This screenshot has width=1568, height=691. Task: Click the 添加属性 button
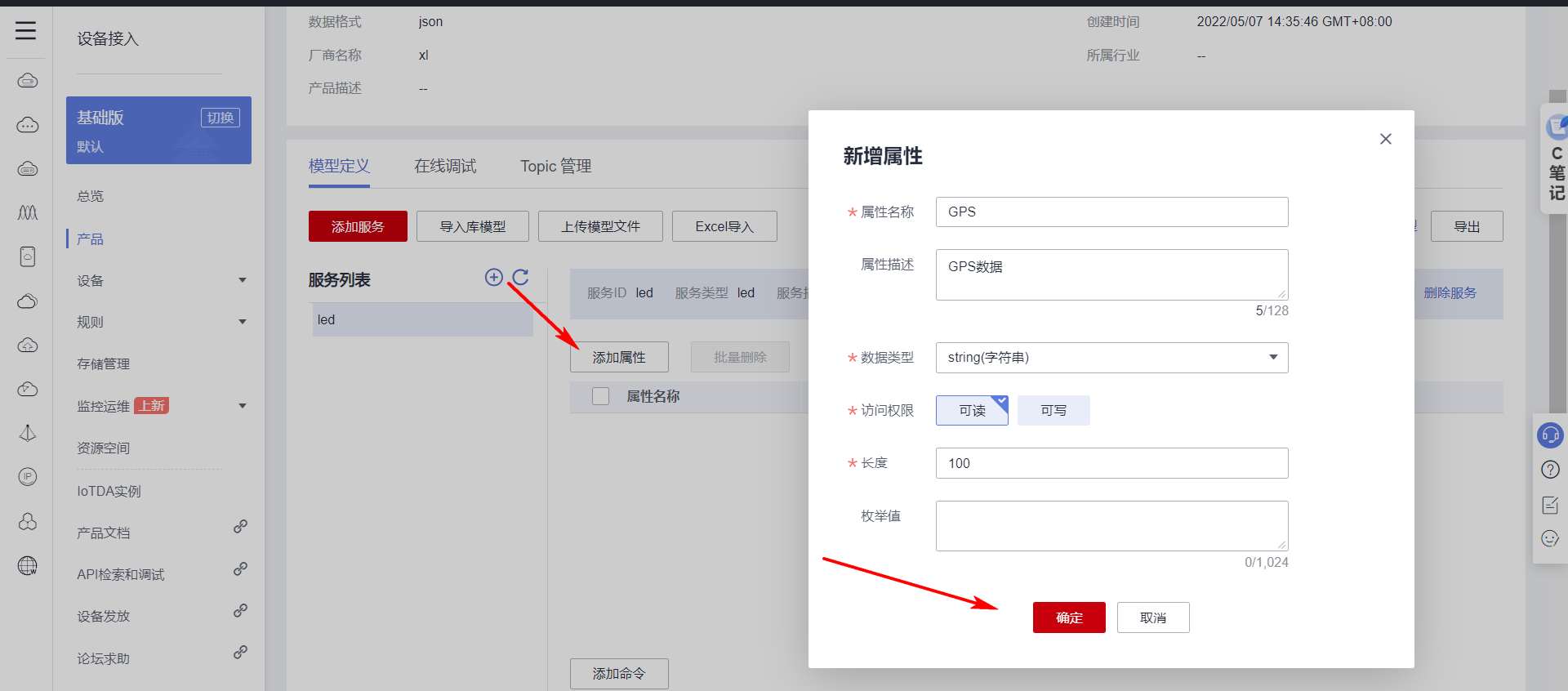coord(619,357)
